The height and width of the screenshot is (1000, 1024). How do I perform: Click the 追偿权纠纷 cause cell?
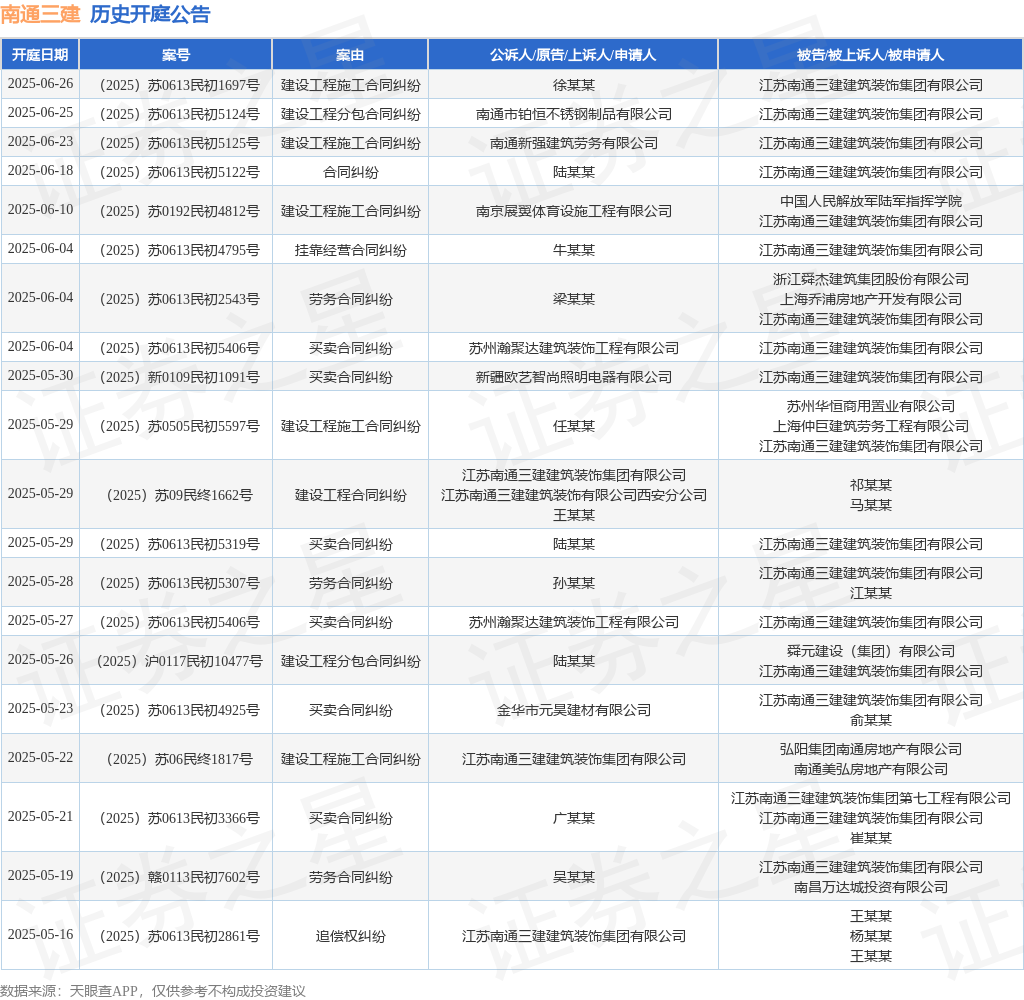351,937
